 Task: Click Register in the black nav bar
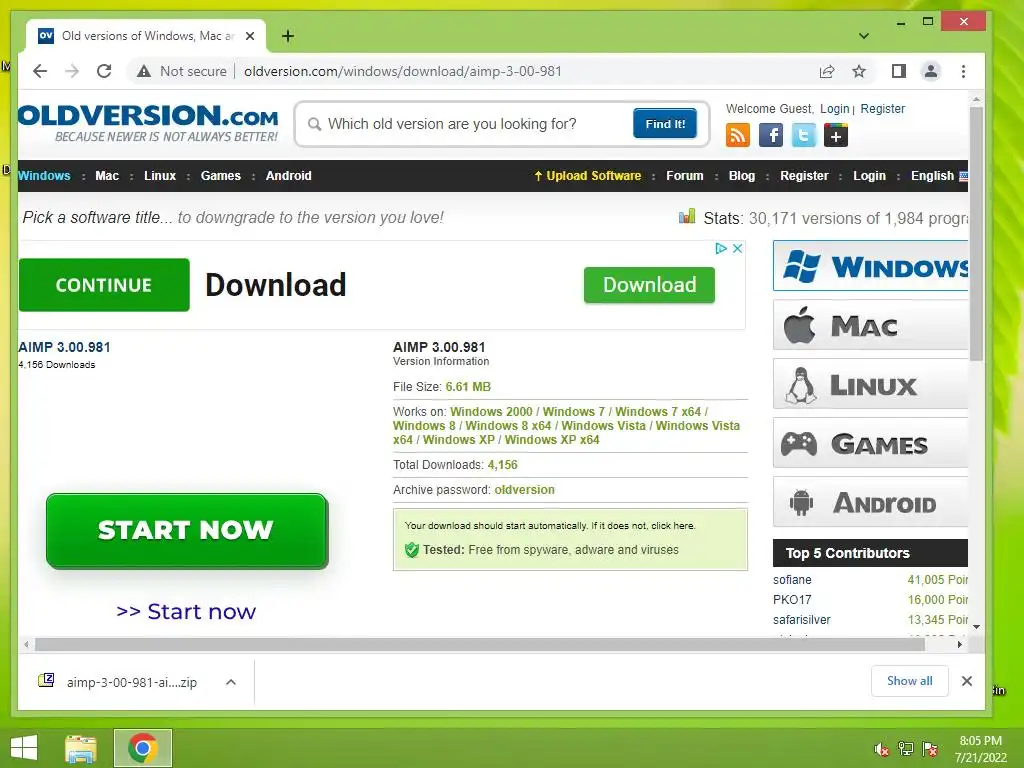pyautogui.click(x=804, y=176)
